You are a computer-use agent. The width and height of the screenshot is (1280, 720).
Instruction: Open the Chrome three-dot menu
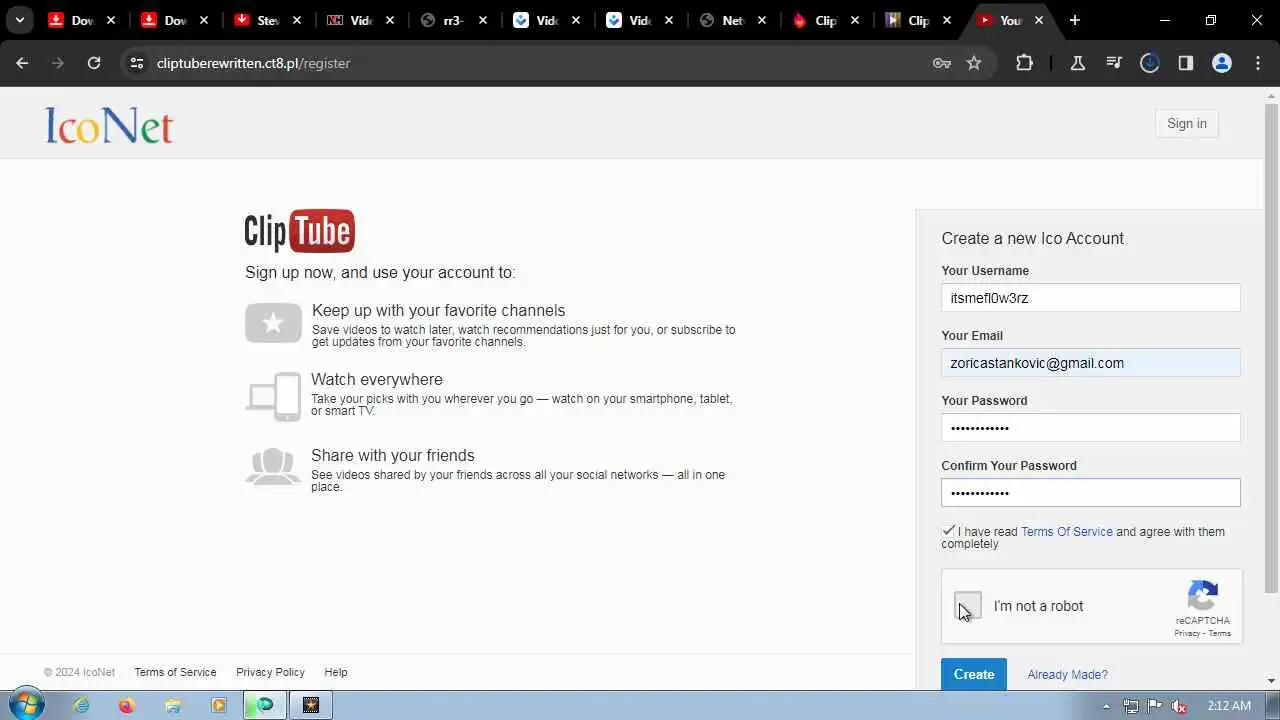click(x=1258, y=63)
